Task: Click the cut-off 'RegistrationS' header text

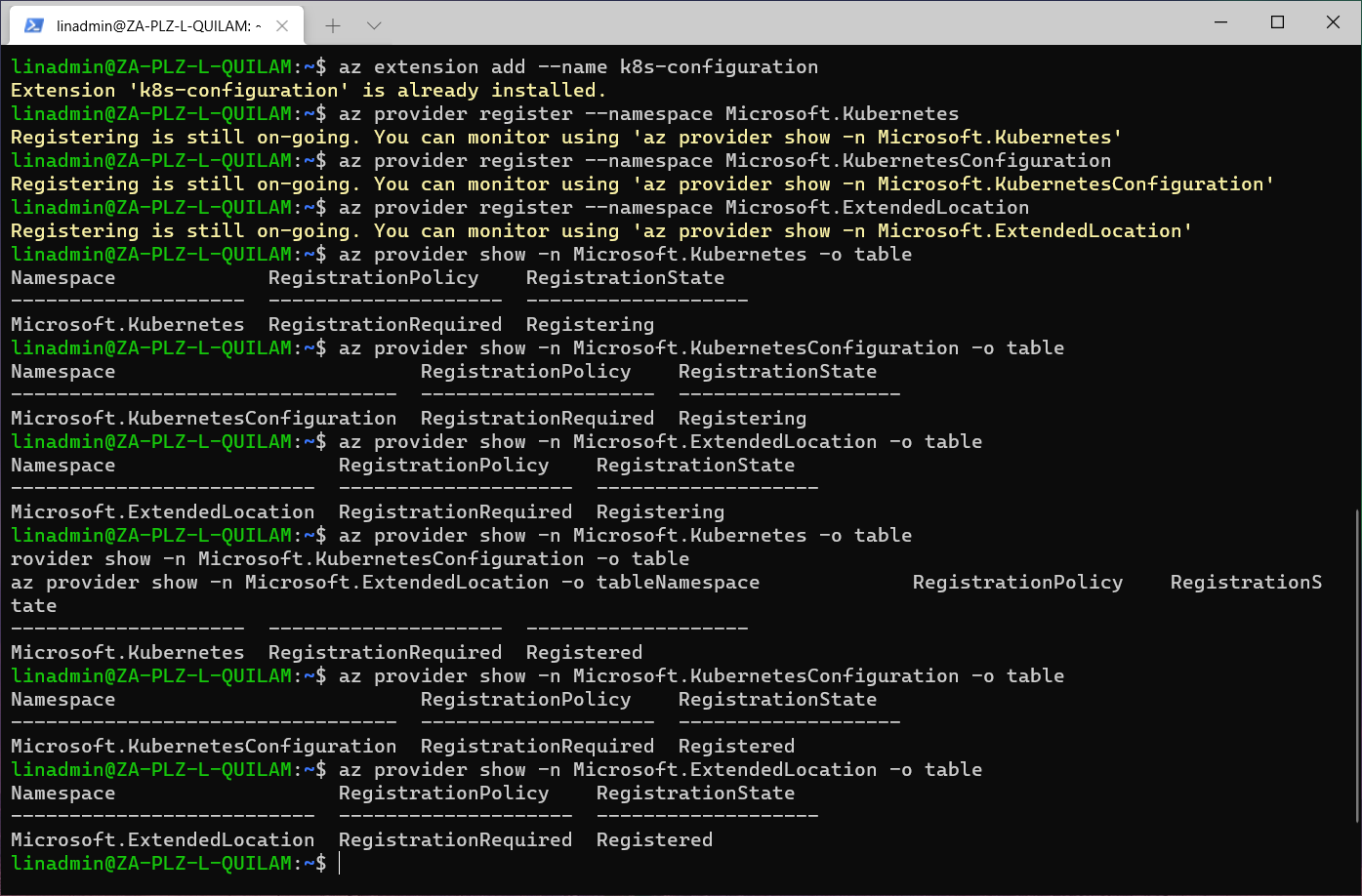Action: point(1247,583)
